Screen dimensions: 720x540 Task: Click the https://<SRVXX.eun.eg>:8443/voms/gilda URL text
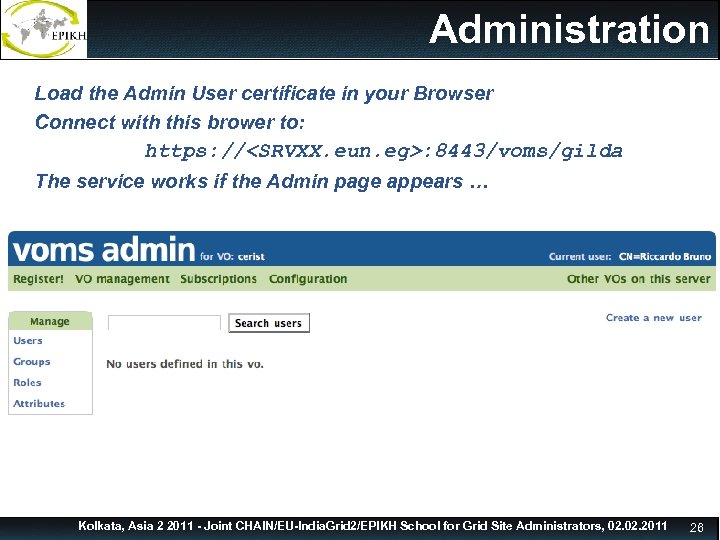point(383,151)
